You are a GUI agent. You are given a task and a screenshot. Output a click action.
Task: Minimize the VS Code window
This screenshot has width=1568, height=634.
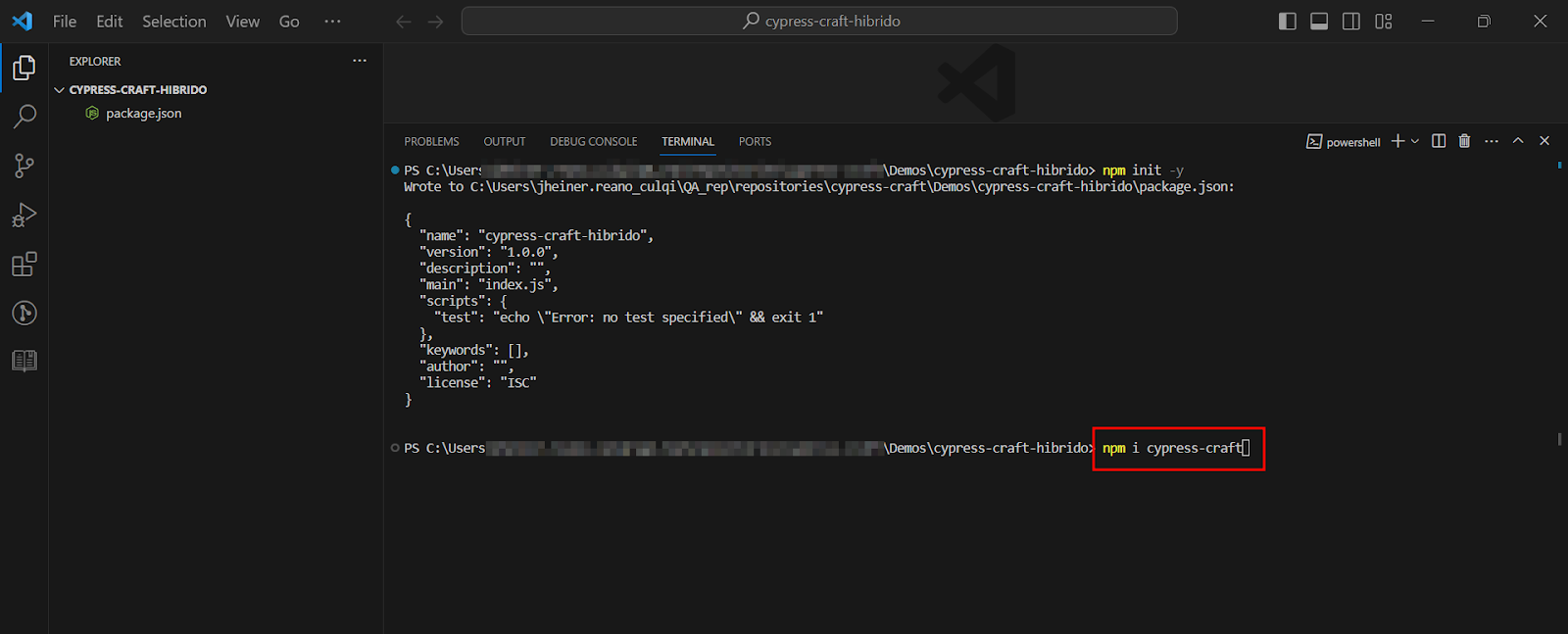click(x=1428, y=22)
